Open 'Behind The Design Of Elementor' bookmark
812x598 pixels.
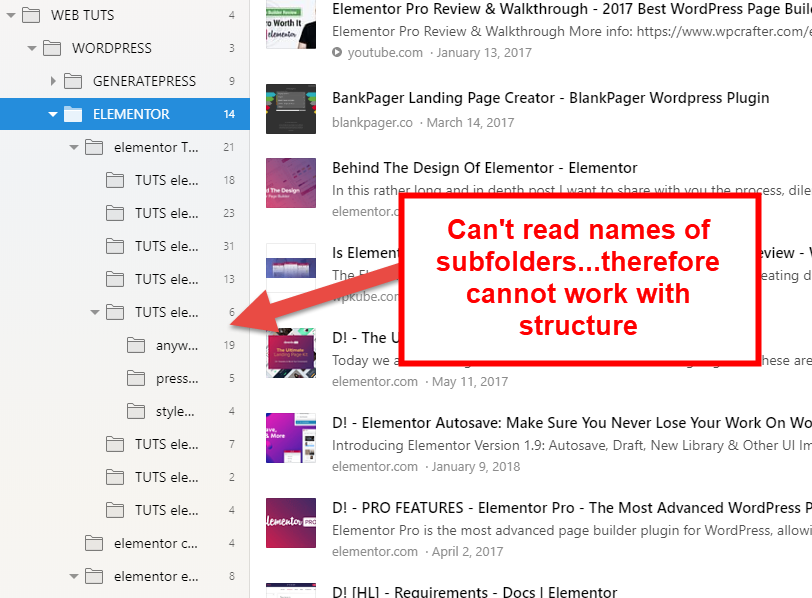[484, 168]
